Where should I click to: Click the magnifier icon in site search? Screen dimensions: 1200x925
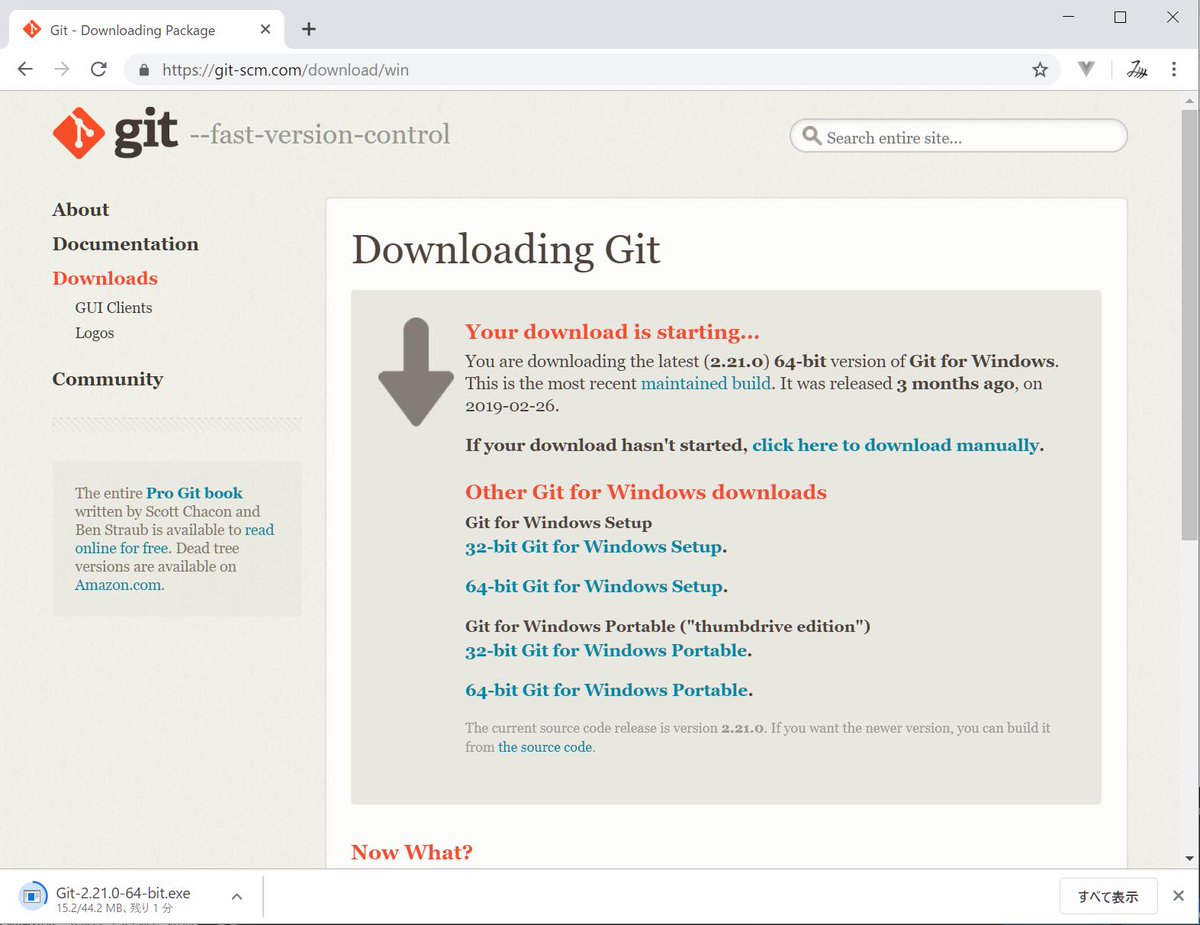click(812, 136)
